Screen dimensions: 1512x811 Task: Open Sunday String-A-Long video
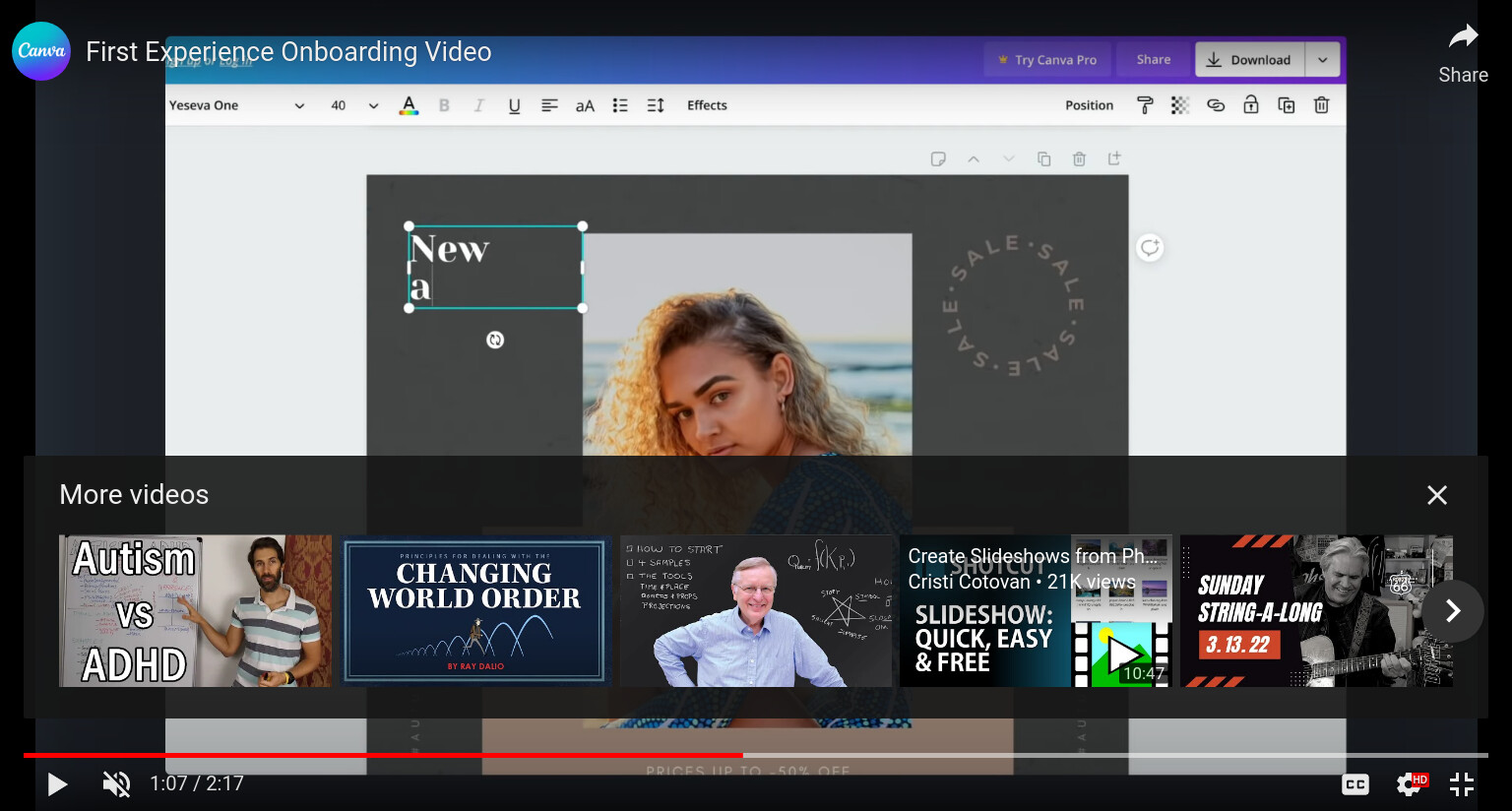click(x=1316, y=611)
